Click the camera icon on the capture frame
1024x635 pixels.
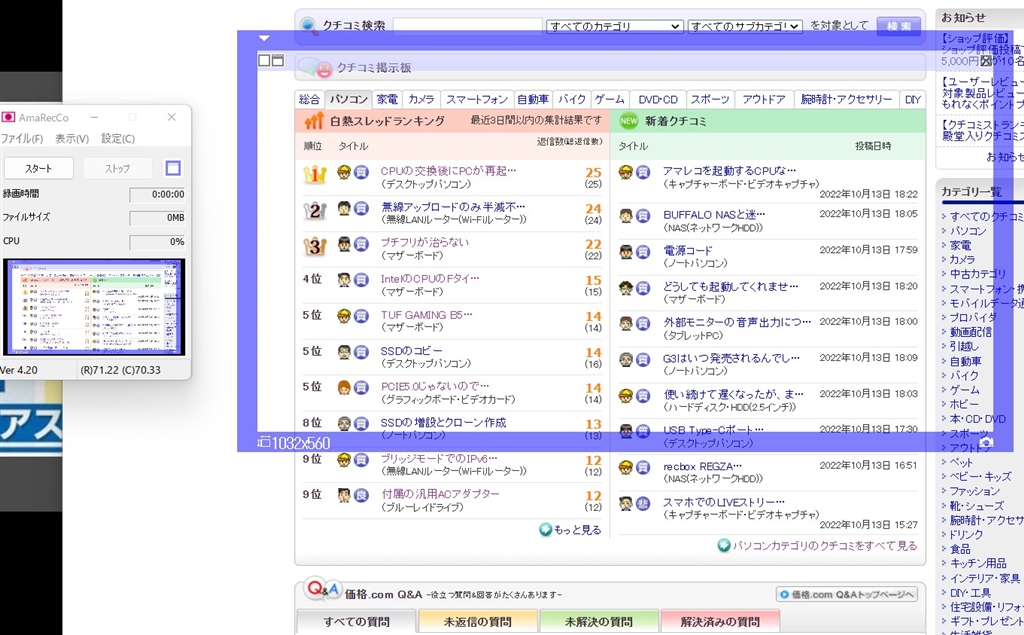coord(986,442)
